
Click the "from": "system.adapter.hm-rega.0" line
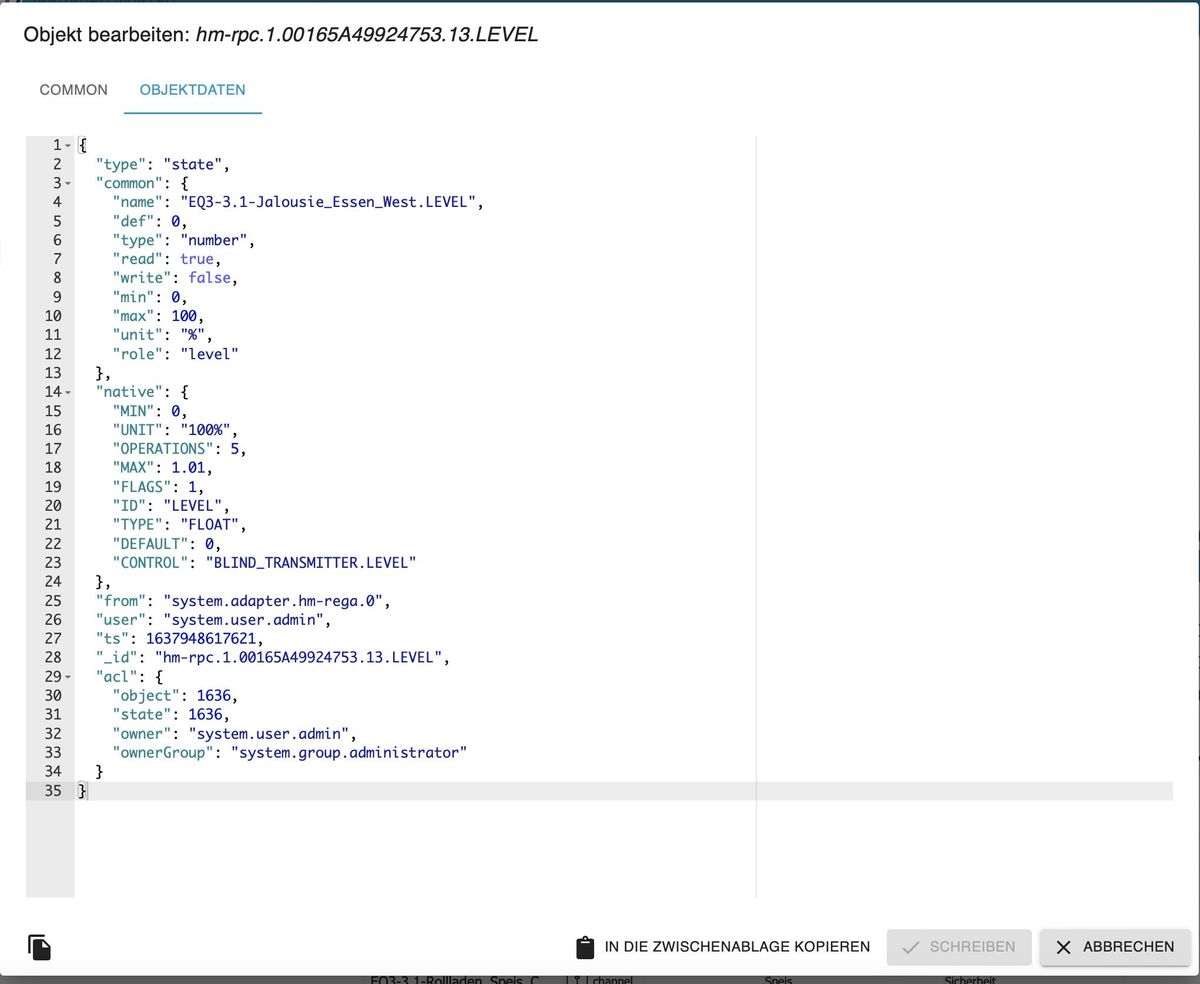[x=243, y=601]
